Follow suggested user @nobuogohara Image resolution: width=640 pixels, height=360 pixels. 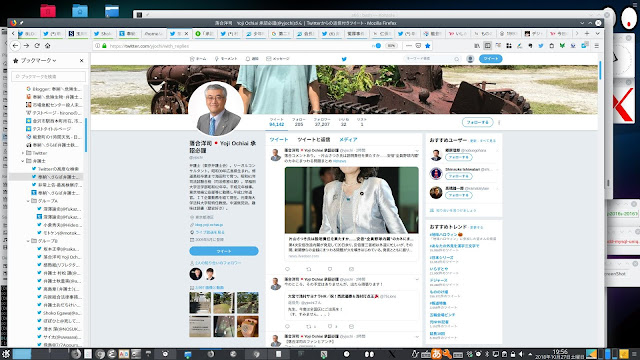(x=459, y=157)
